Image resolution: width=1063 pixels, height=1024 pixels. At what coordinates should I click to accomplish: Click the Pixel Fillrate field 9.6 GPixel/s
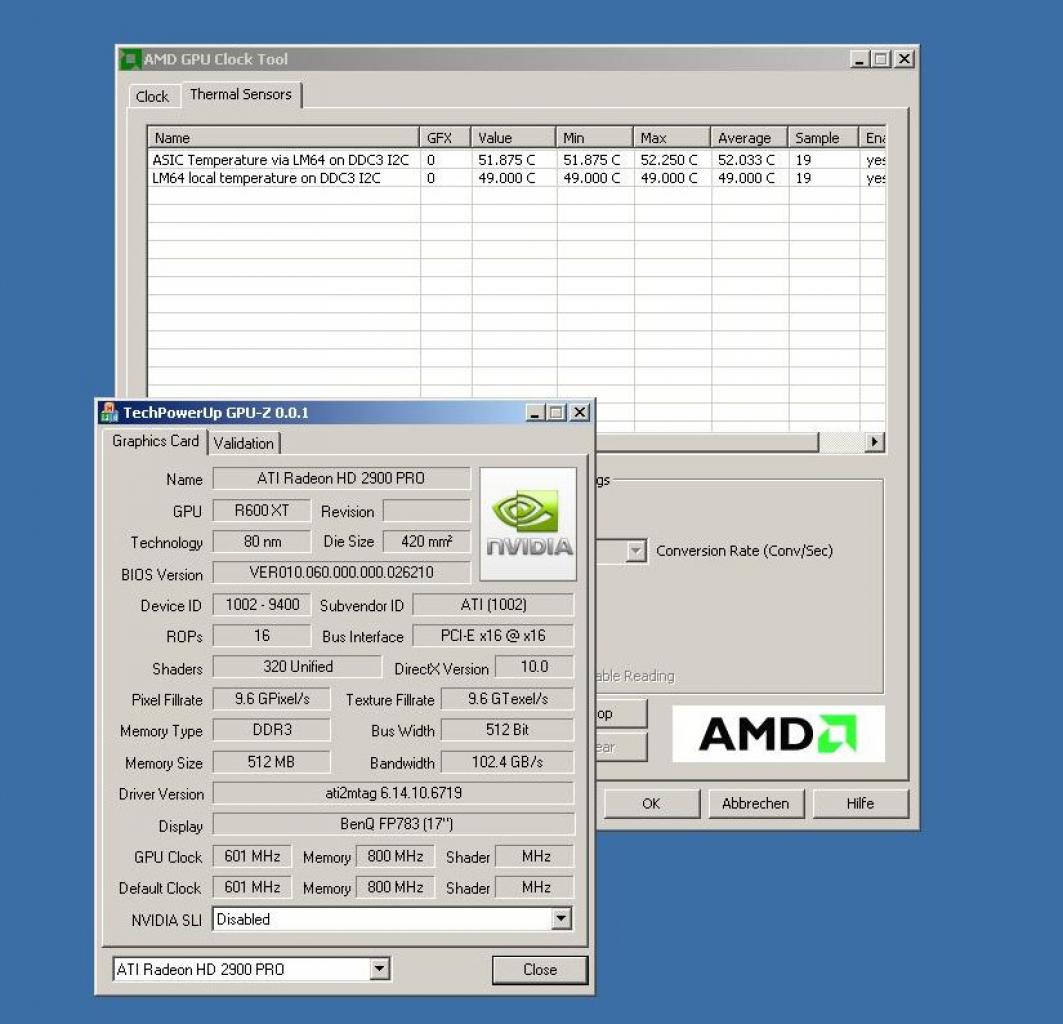[272, 698]
